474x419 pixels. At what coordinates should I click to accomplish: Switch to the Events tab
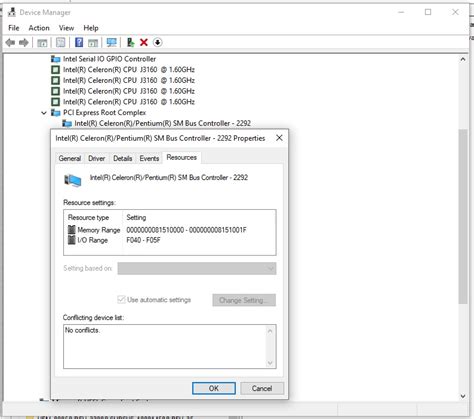pos(149,158)
